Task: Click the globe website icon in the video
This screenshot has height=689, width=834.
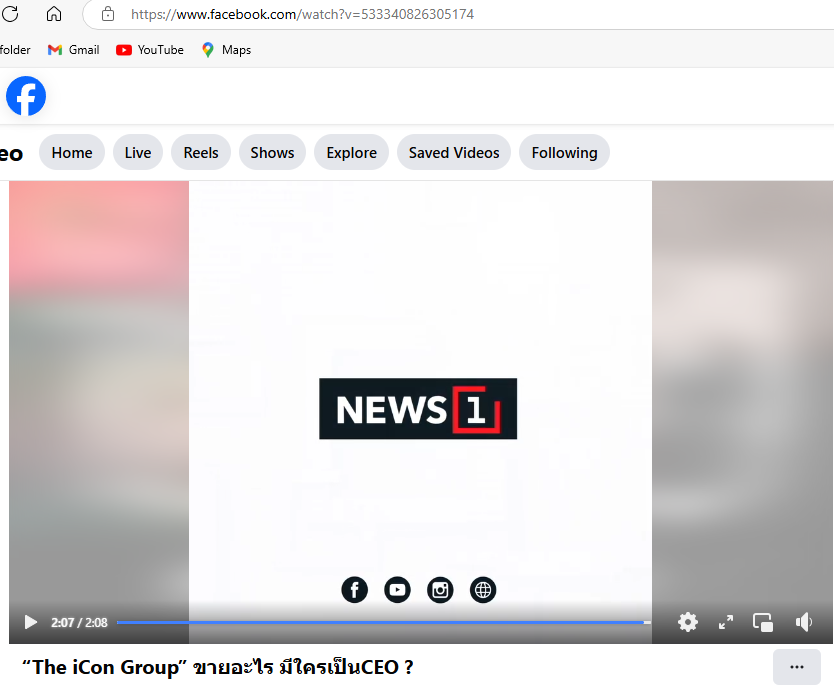Action: [x=483, y=590]
